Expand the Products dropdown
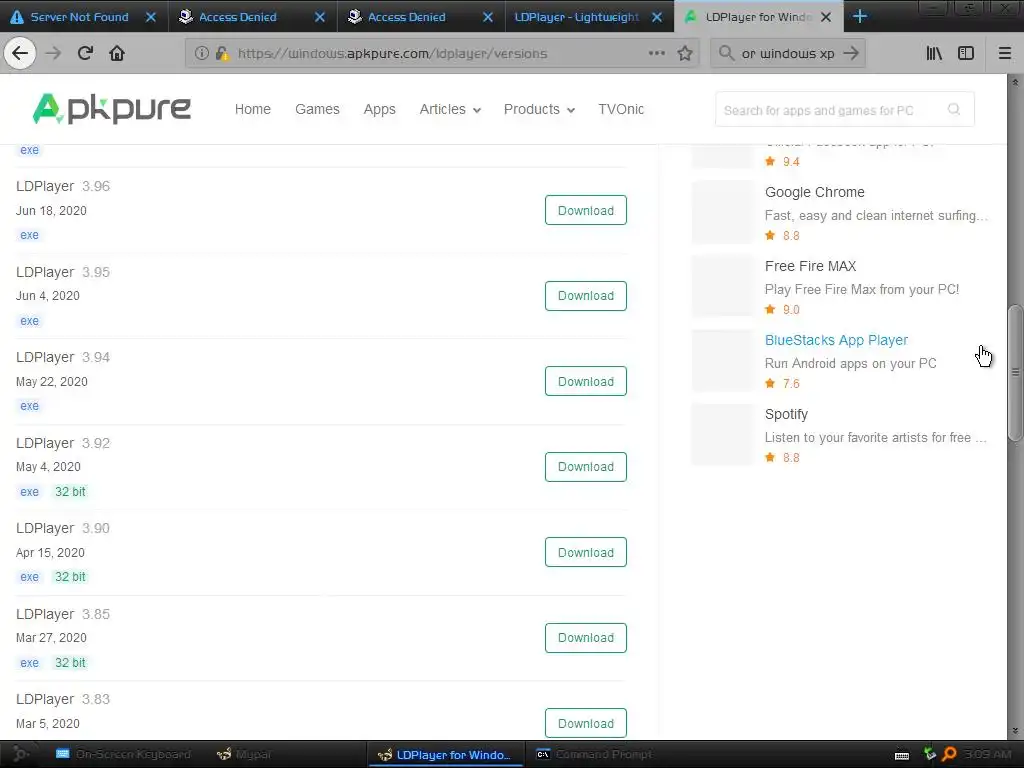The height and width of the screenshot is (768, 1024). 539,109
